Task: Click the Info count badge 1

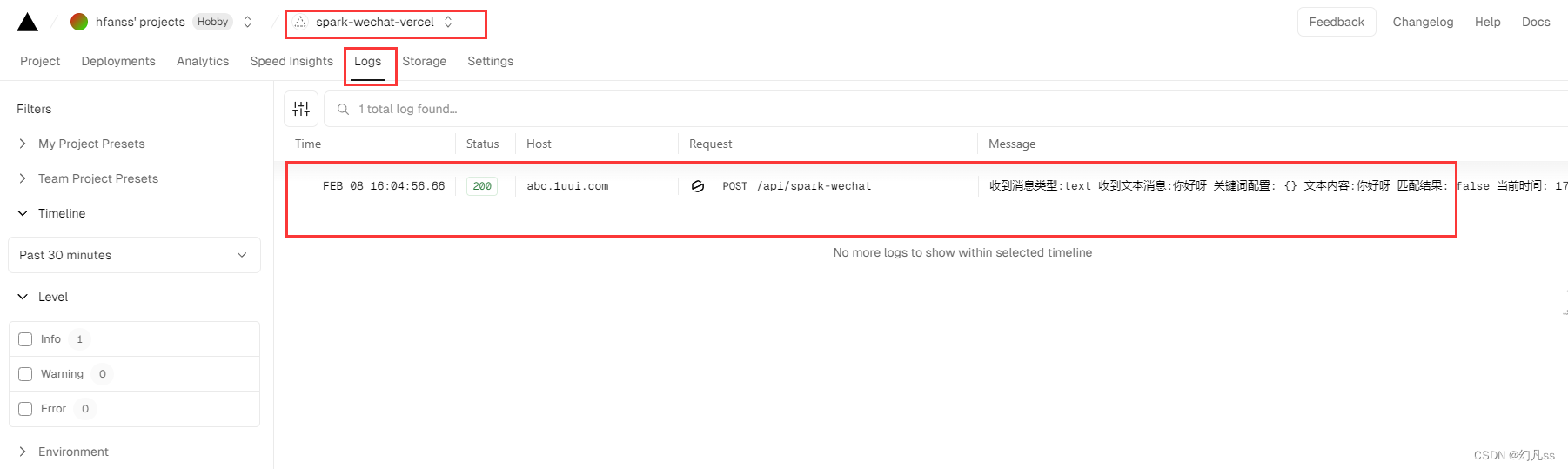Action: [79, 339]
